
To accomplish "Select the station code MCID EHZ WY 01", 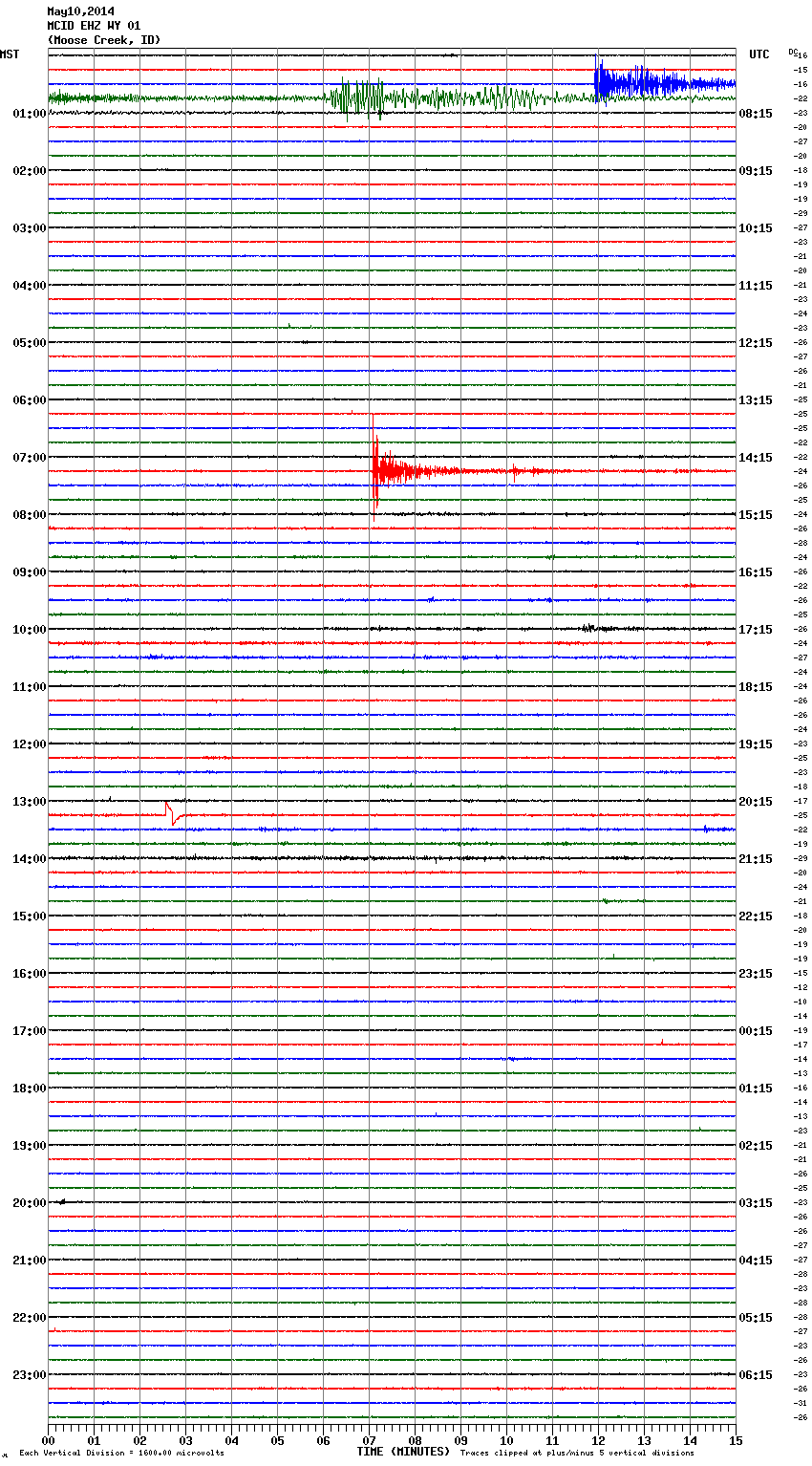I will coord(94,26).
